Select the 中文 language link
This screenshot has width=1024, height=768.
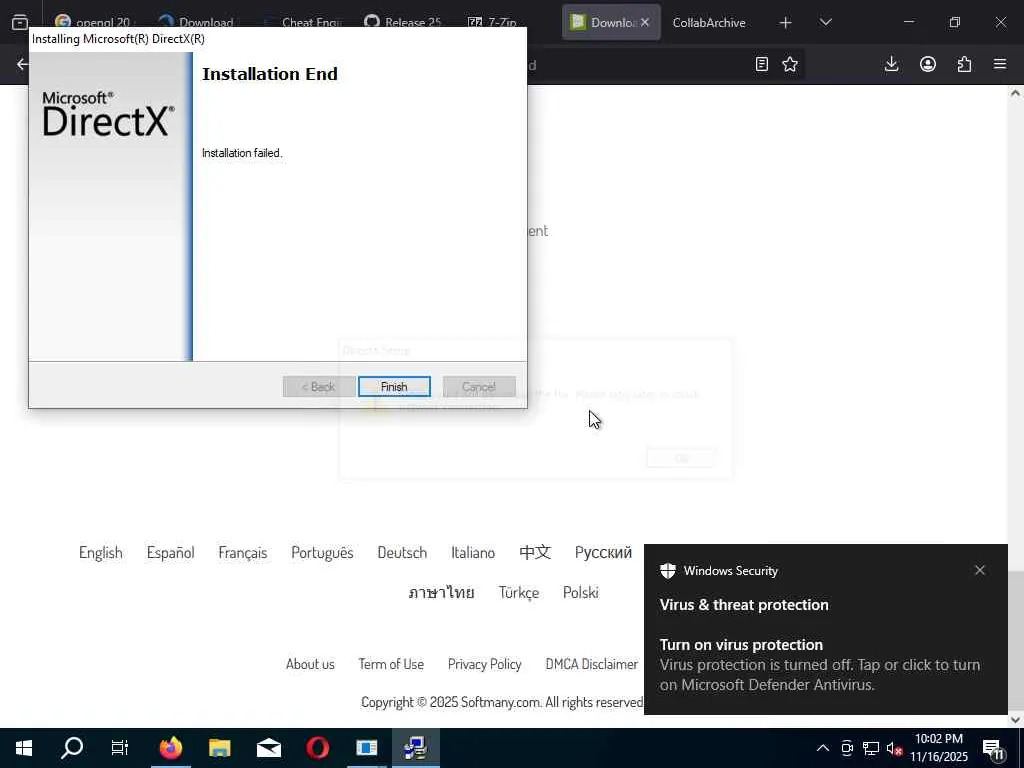535,552
